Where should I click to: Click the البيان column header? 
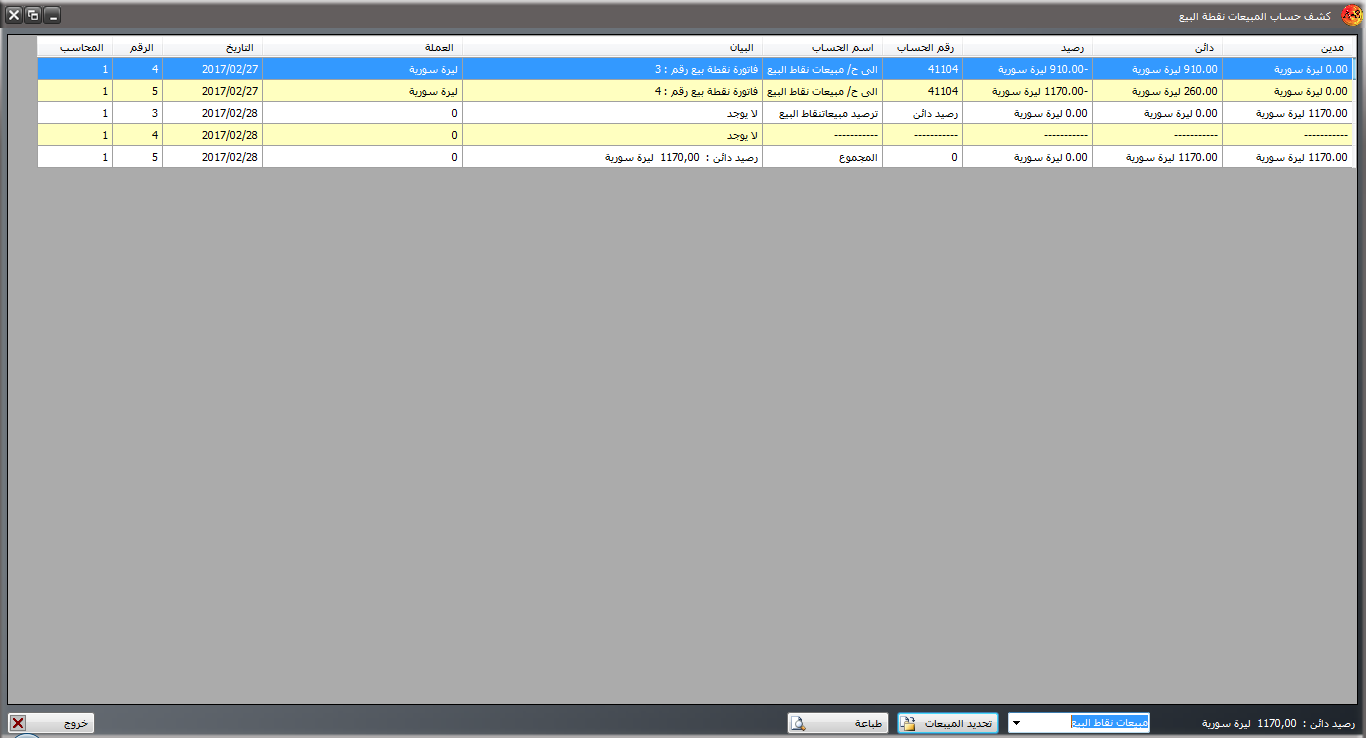click(612, 47)
